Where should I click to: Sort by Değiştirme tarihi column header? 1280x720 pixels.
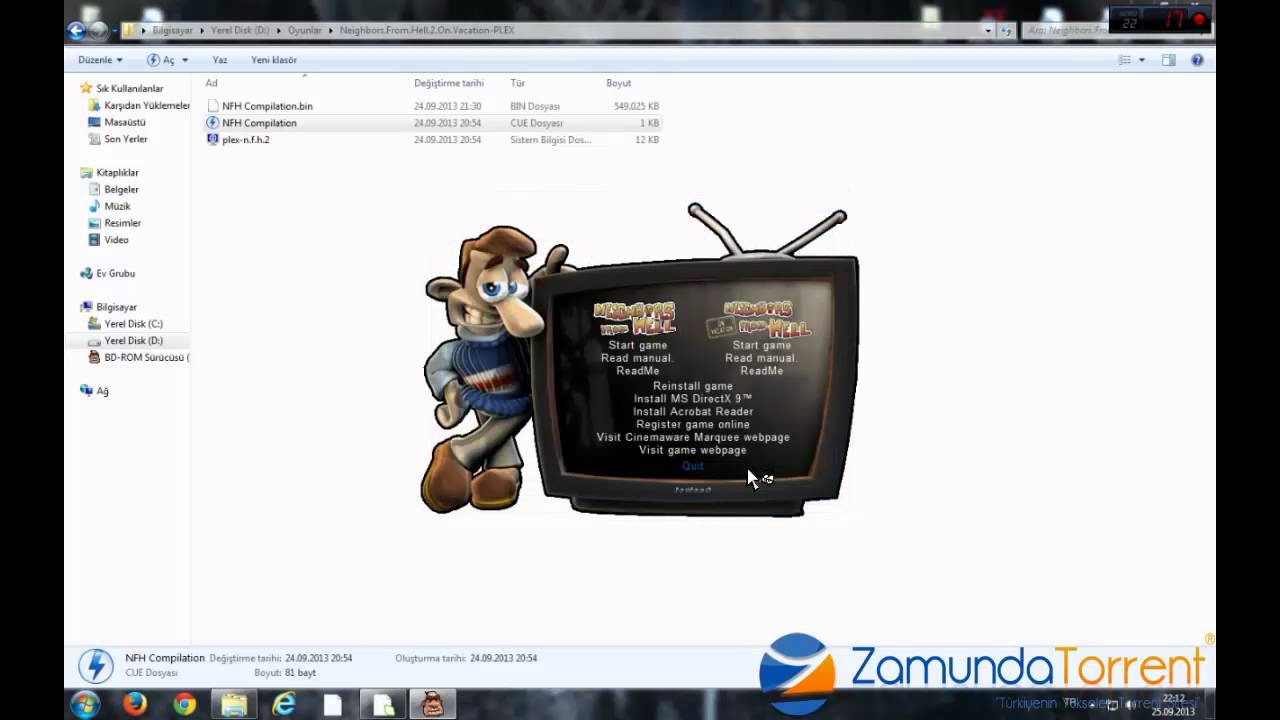tap(449, 83)
